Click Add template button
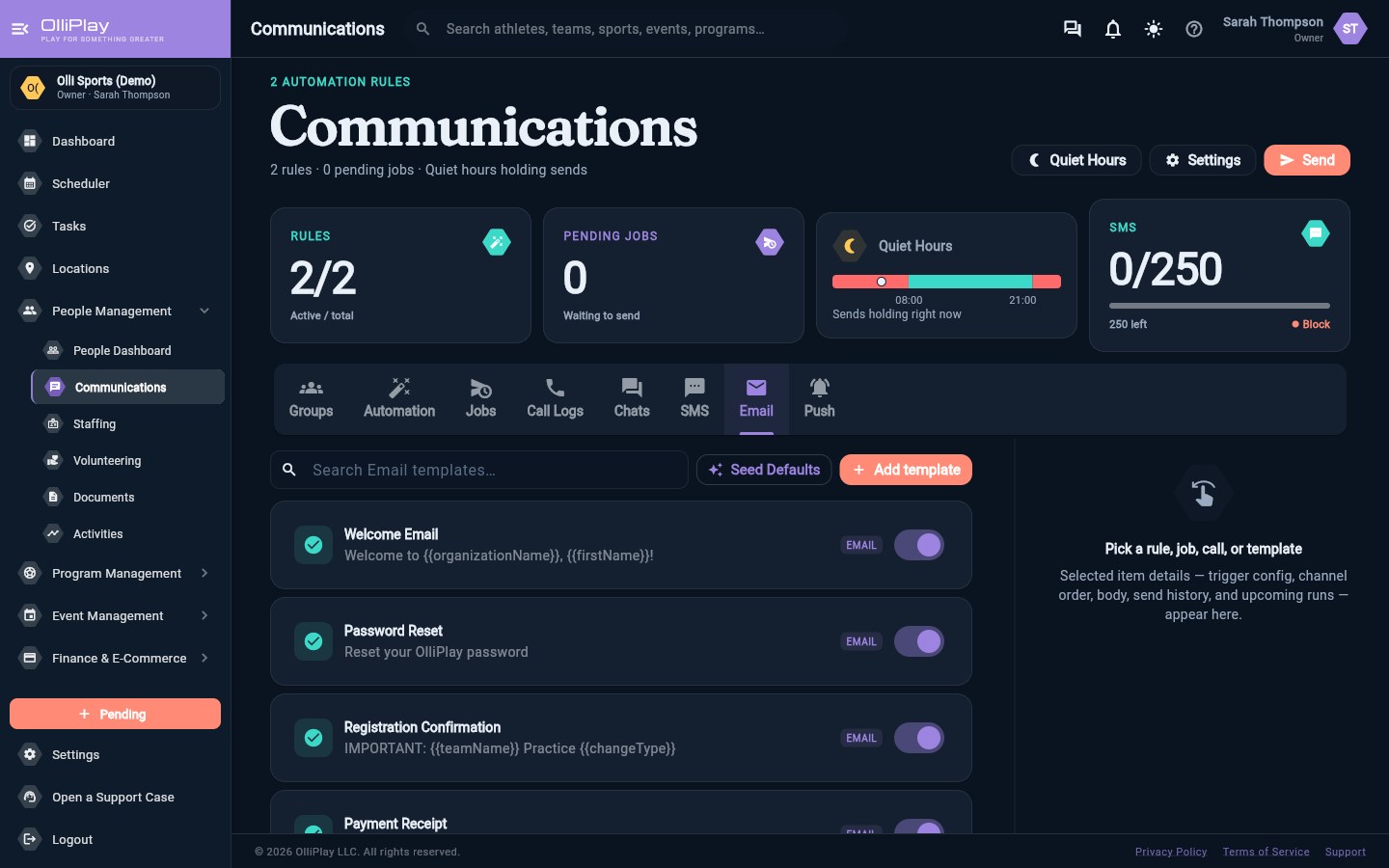1389x868 pixels. click(x=906, y=470)
